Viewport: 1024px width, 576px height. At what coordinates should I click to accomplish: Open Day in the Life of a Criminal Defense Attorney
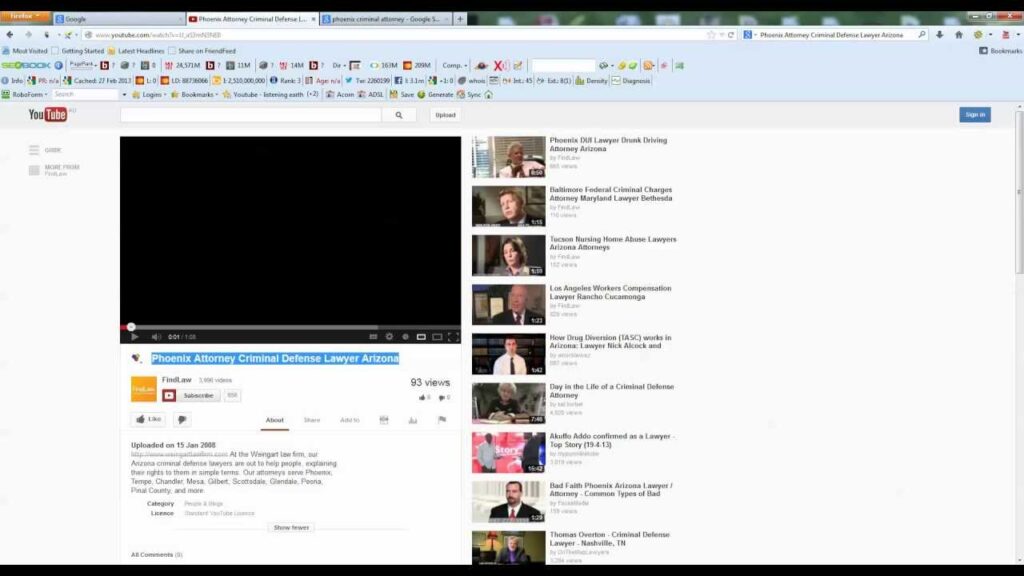pyautogui.click(x=611, y=391)
